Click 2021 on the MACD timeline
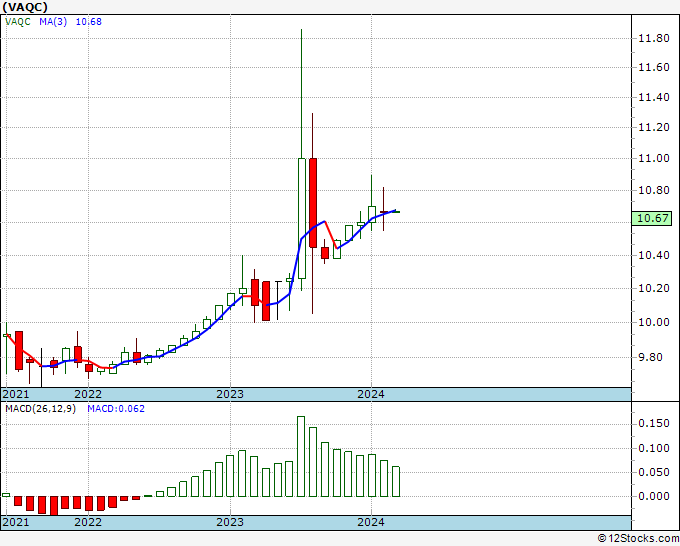 pos(16,522)
